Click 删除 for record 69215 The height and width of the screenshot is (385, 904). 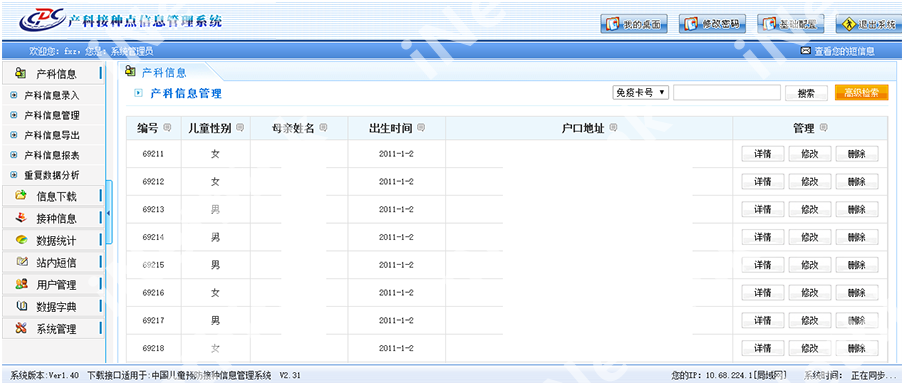857,265
